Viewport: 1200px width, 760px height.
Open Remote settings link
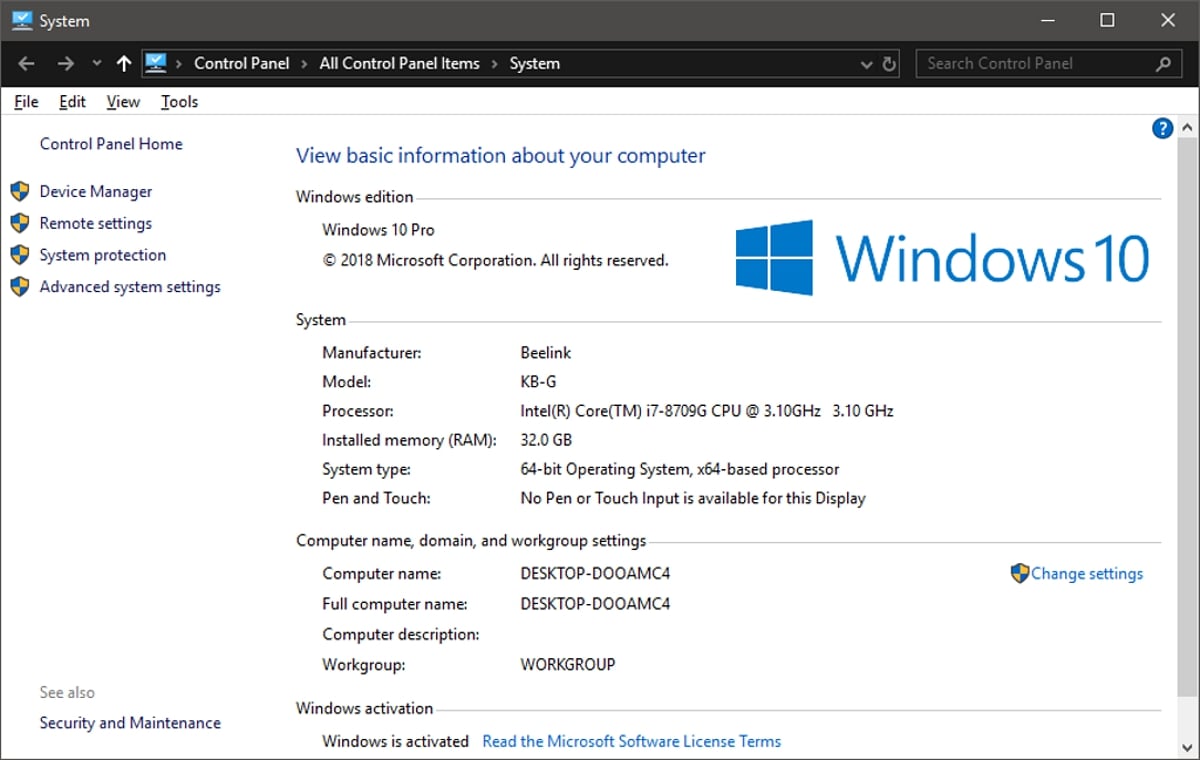pyautogui.click(x=96, y=223)
